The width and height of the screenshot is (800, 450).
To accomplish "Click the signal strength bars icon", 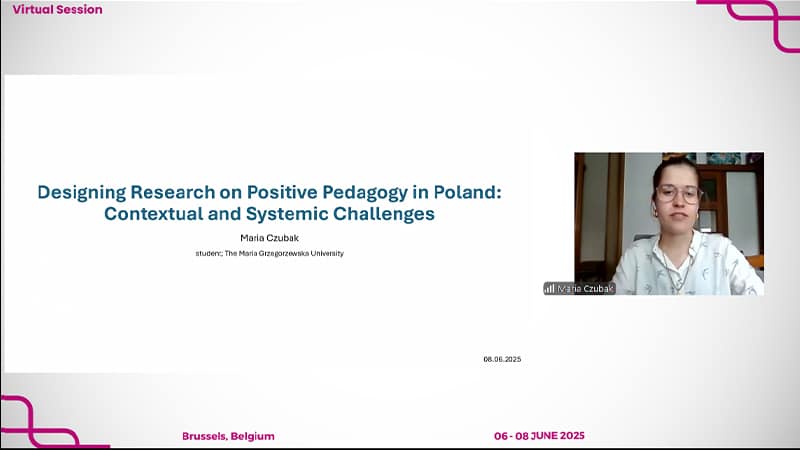I will tap(549, 288).
